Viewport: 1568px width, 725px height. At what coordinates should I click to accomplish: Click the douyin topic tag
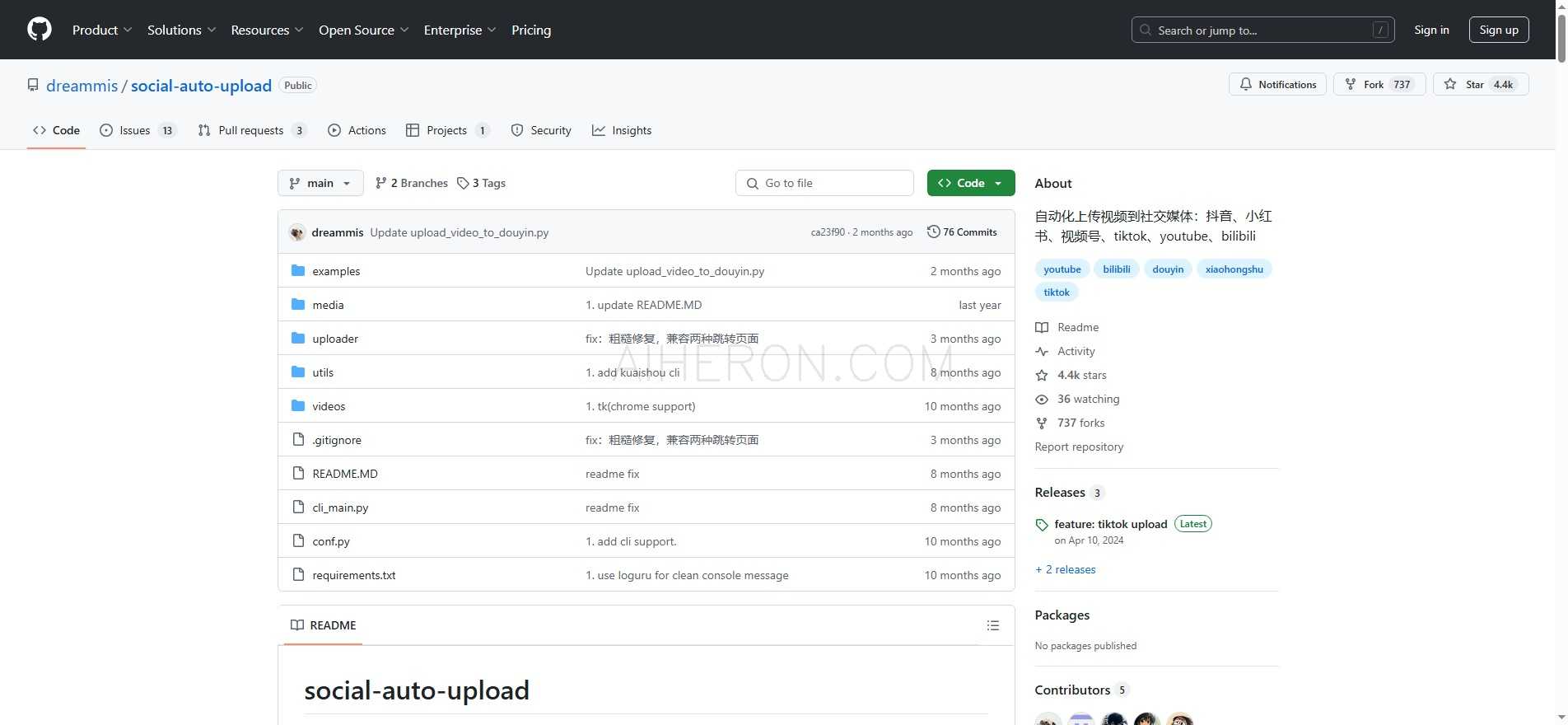point(1168,269)
